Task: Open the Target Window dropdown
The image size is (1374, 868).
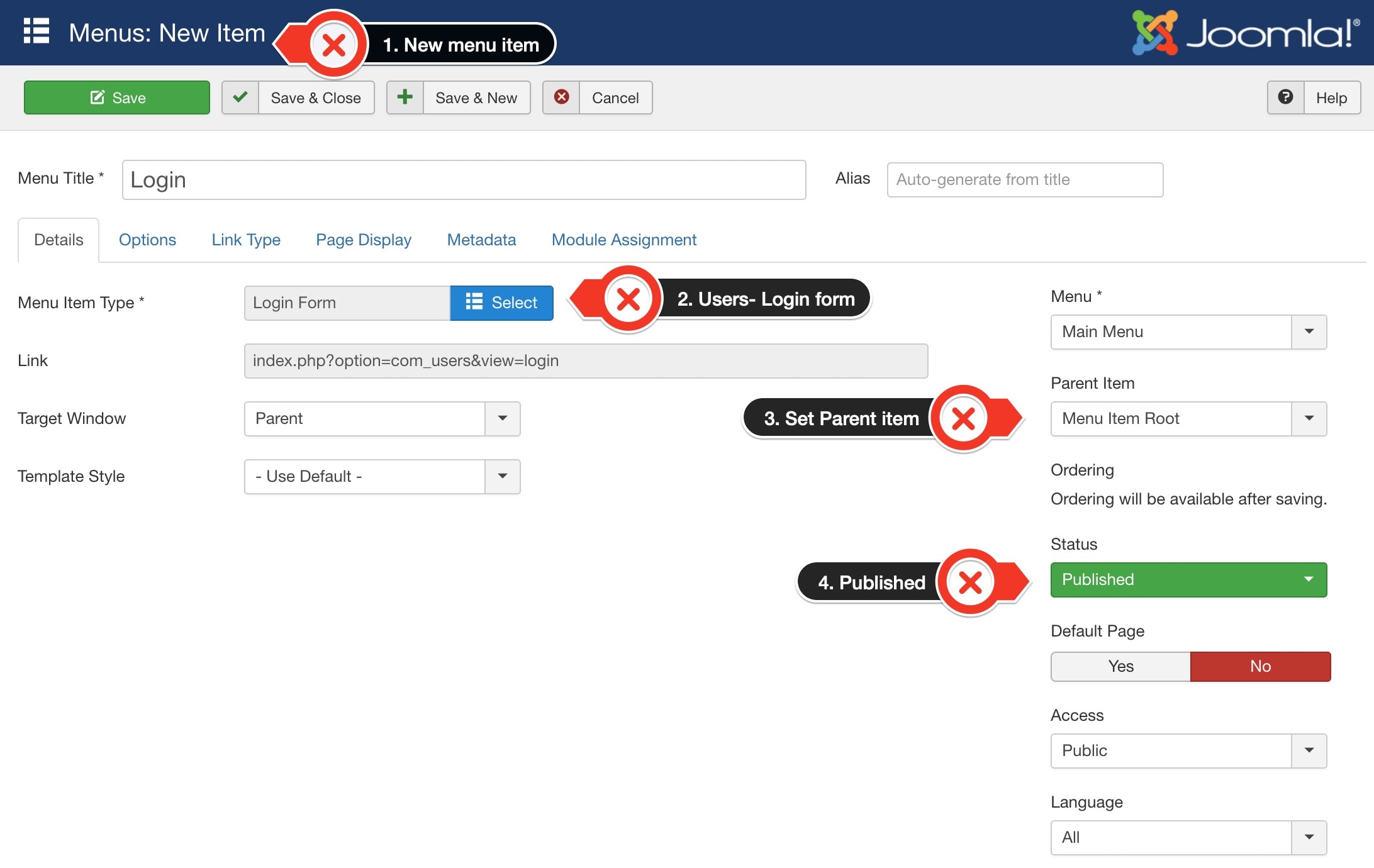Action: coord(502,418)
